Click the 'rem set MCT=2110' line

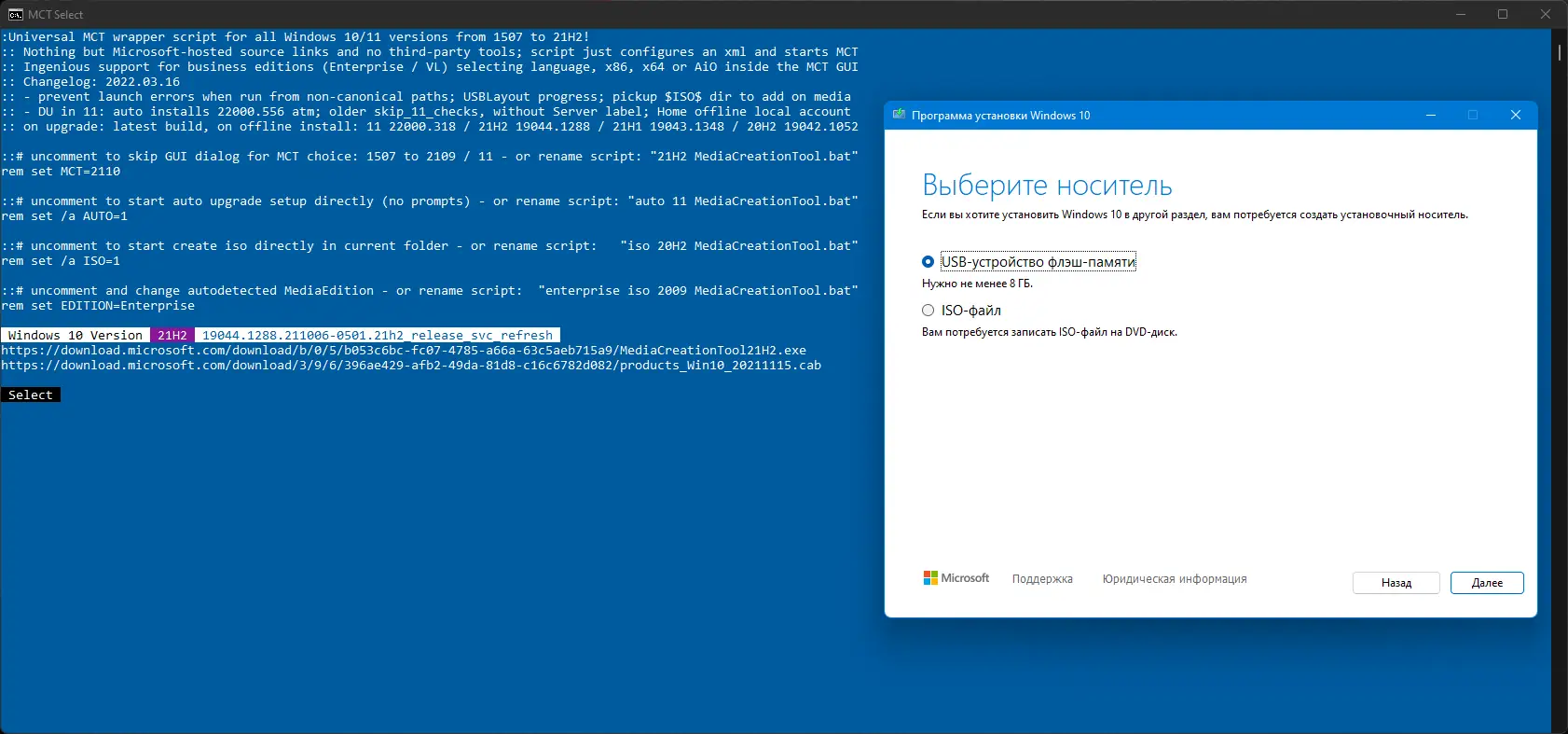tap(61, 172)
